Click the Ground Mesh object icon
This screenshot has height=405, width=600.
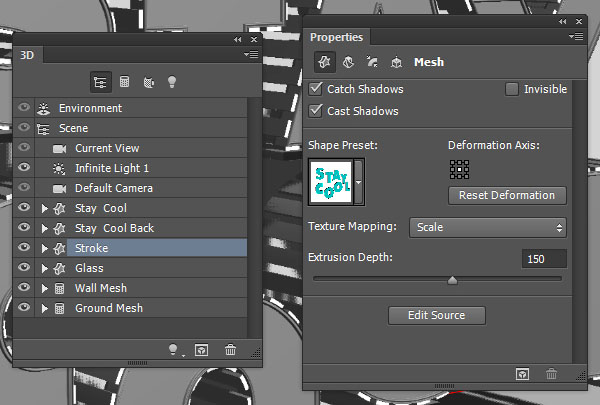pos(59,308)
